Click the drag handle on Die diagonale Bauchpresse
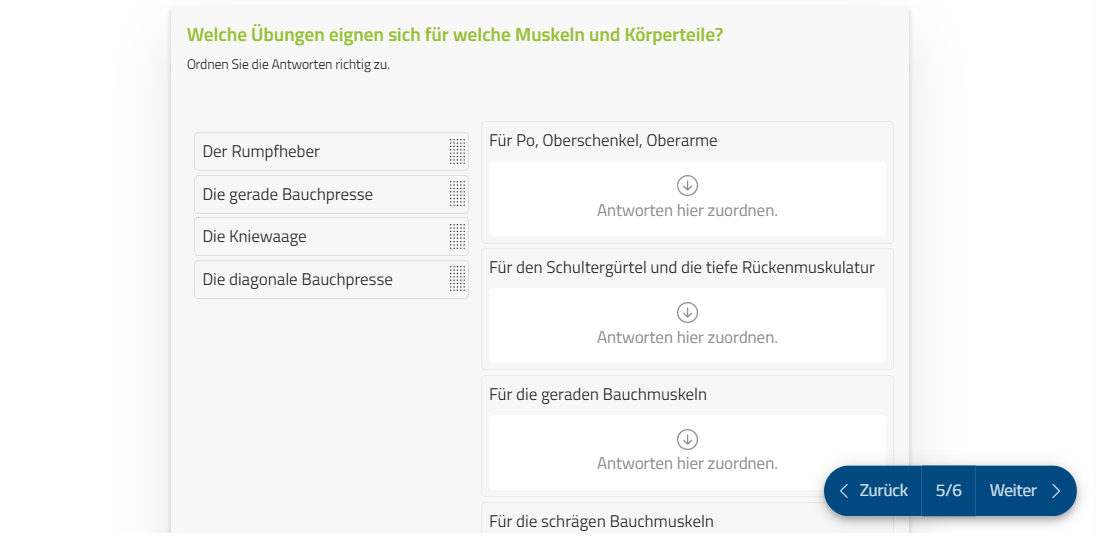The image size is (1096, 541). coord(457,280)
